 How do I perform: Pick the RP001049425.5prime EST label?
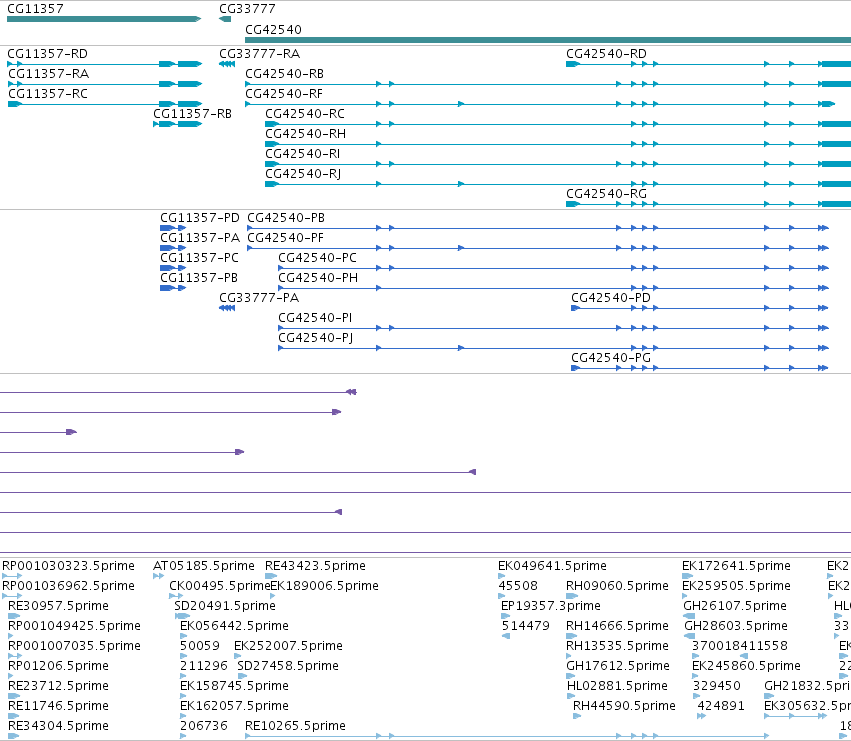click(74, 626)
